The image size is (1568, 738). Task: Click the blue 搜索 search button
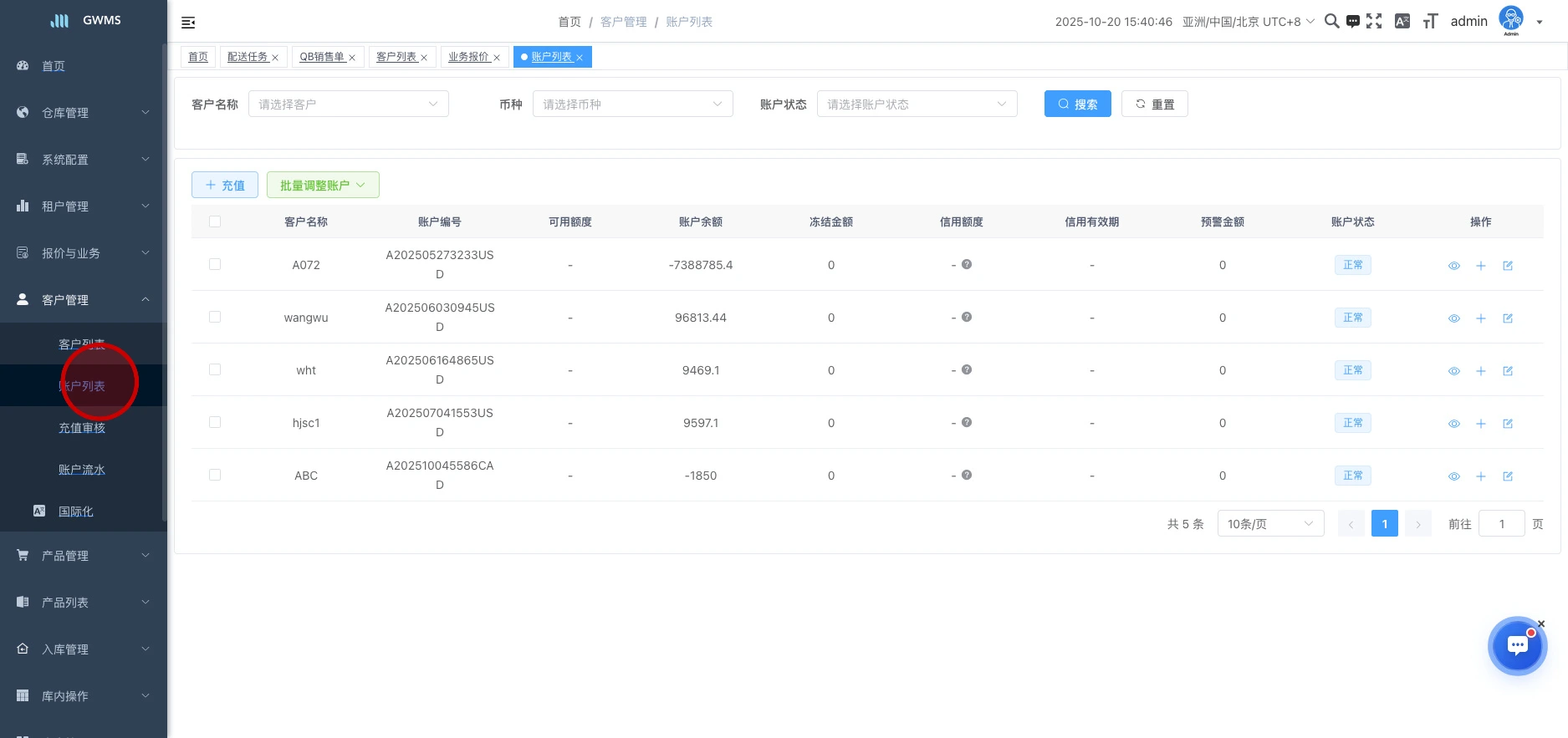1077,104
